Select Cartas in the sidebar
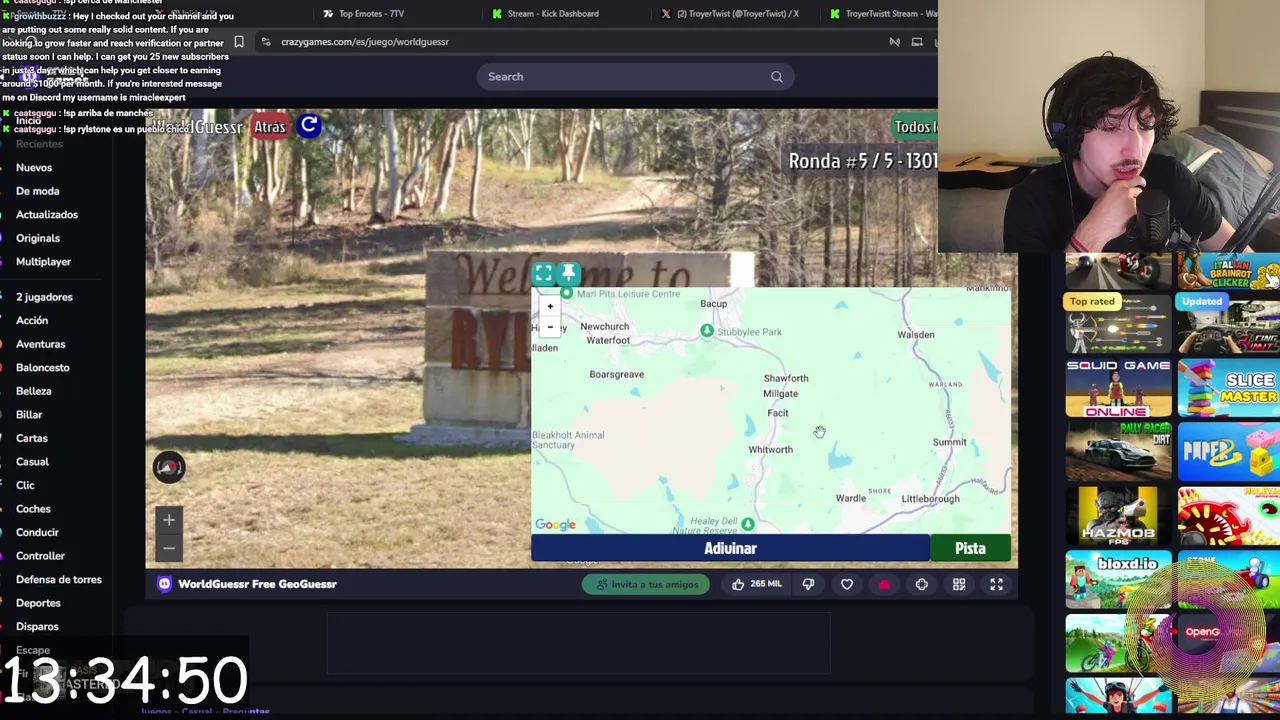Viewport: 1280px width, 720px height. 32,438
